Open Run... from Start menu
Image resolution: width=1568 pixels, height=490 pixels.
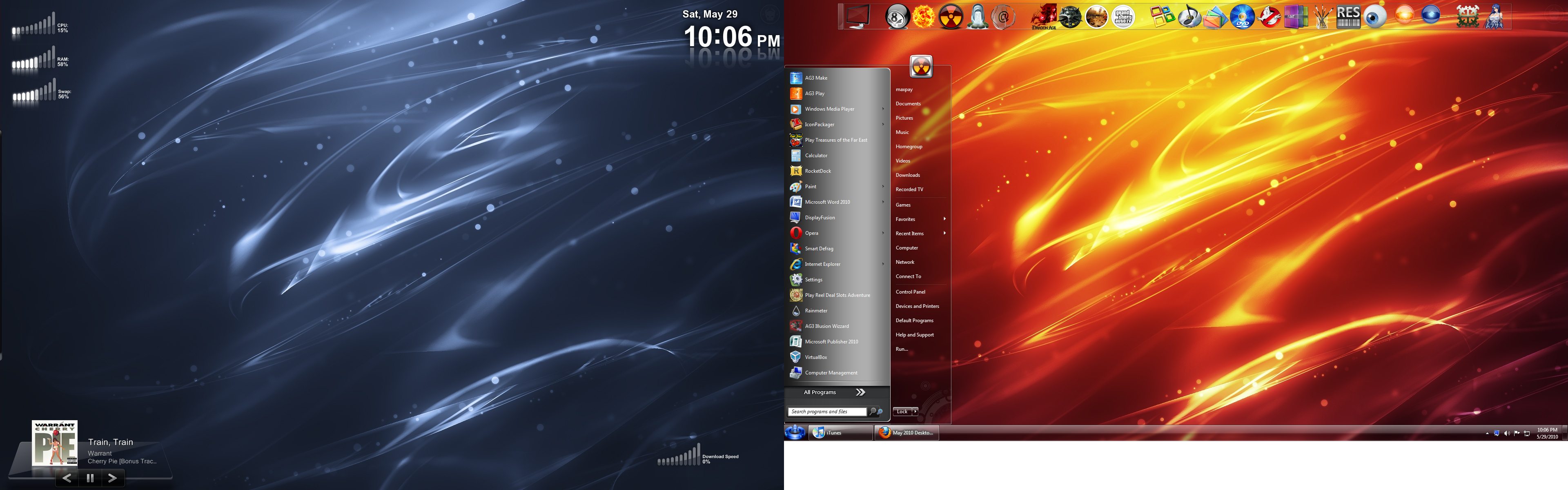[902, 350]
